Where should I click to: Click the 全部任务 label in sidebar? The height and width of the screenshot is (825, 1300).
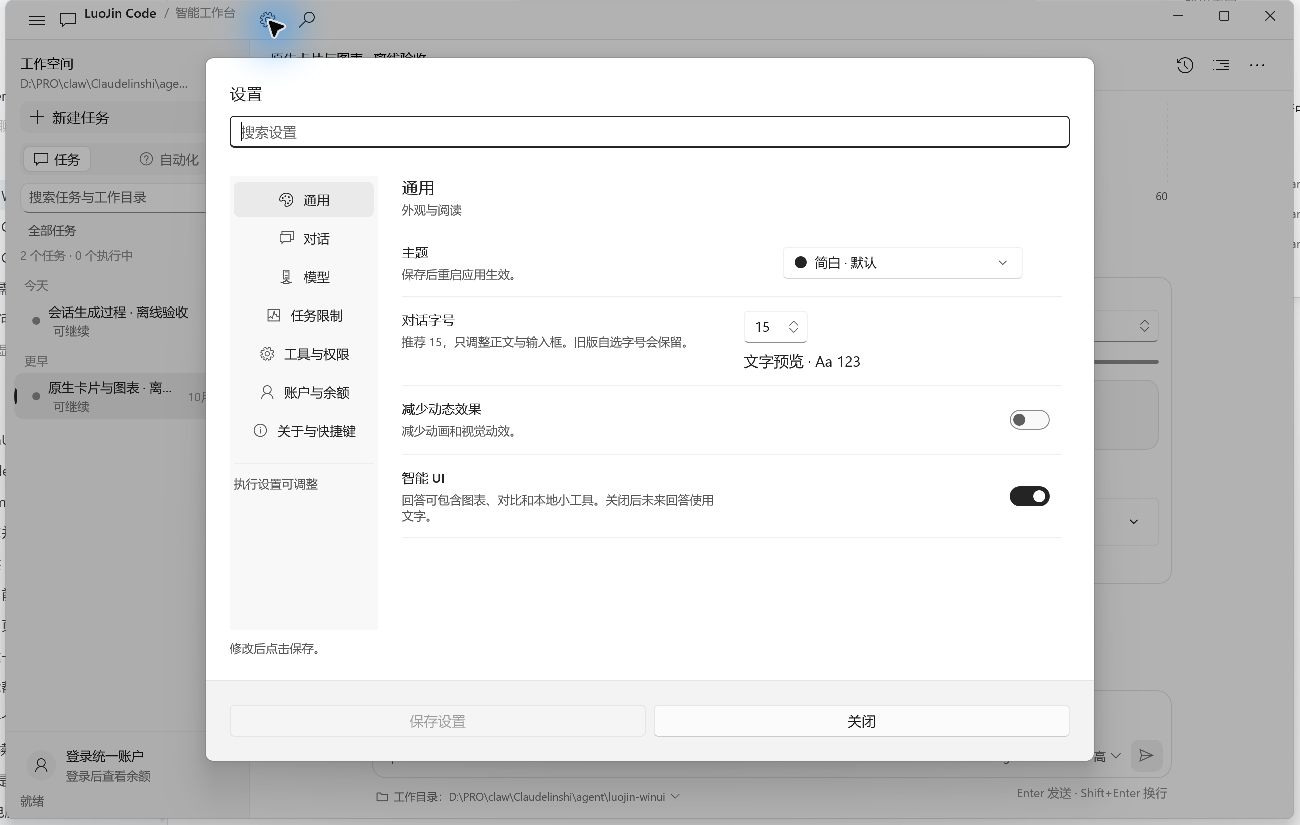click(x=52, y=230)
